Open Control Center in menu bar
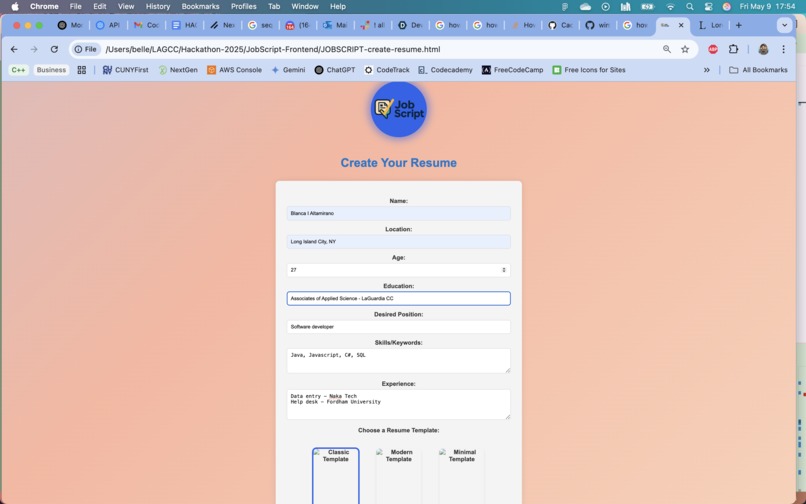Image resolution: width=806 pixels, height=504 pixels. pyautogui.click(x=709, y=7)
